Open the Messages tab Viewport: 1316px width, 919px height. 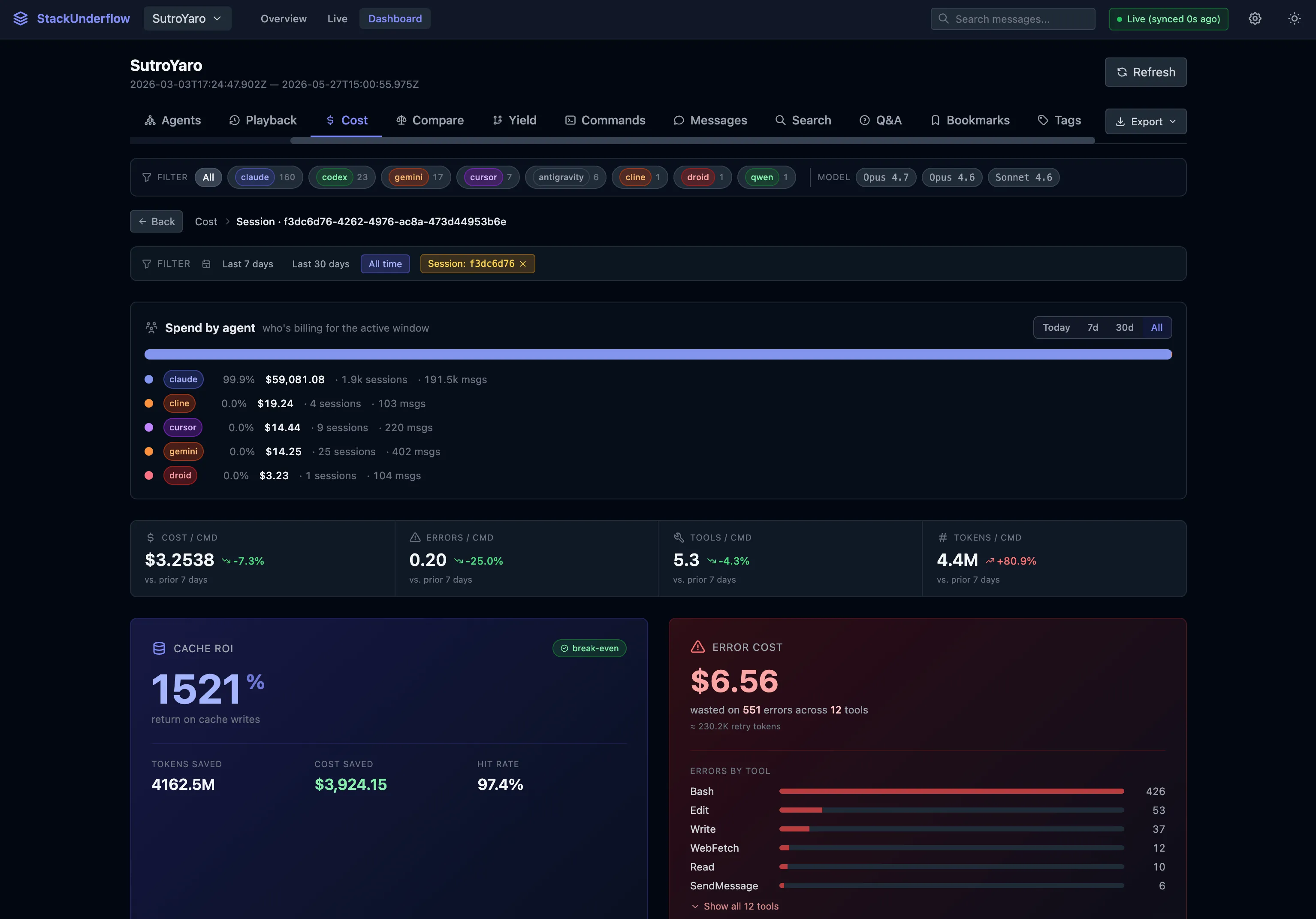[710, 121]
